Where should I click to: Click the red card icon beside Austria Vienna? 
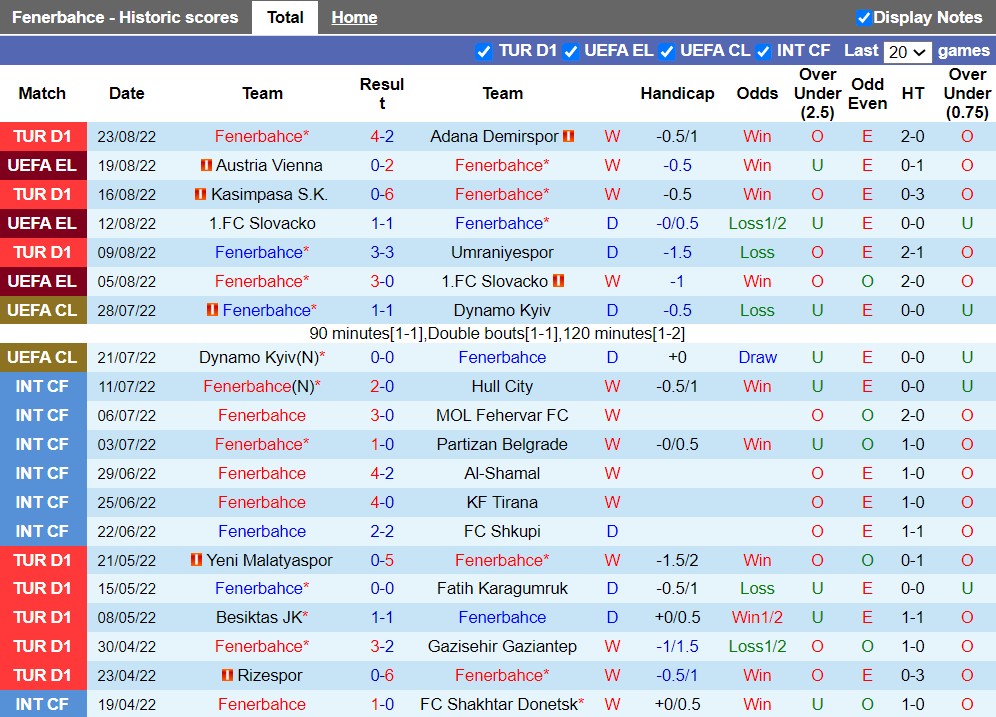[206, 165]
